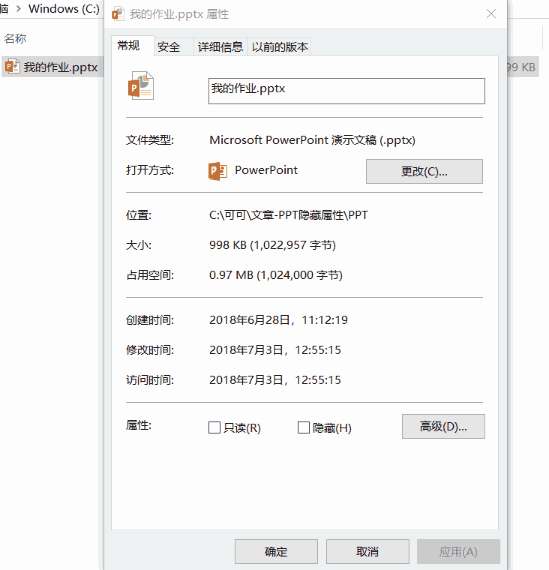Viewport: 549px width, 570px height.
Task: Click the file type text Microsoft PowerPoint 演示文稿
Action: click(312, 140)
